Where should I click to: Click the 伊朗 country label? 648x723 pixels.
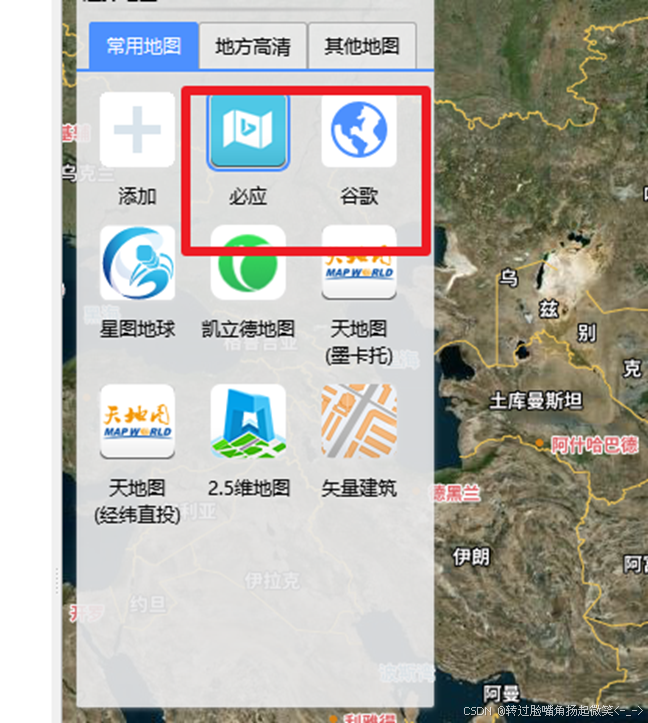click(471, 557)
